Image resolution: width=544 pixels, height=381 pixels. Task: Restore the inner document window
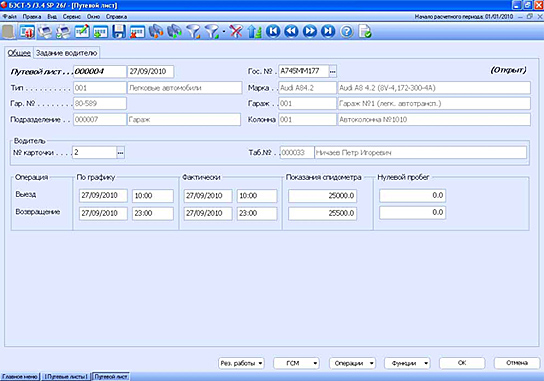530,16
